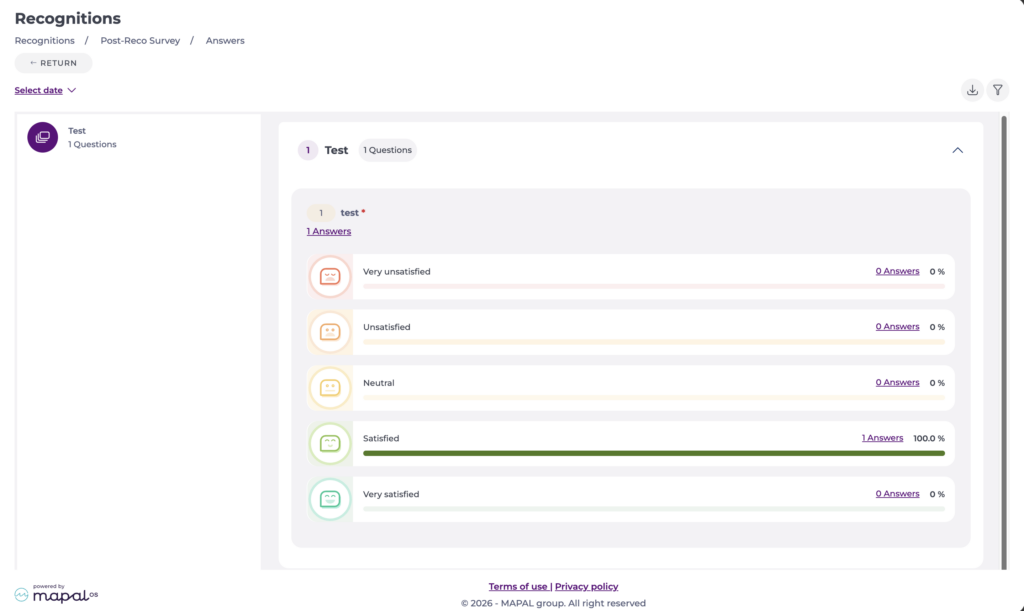Click the download icon

tap(972, 90)
